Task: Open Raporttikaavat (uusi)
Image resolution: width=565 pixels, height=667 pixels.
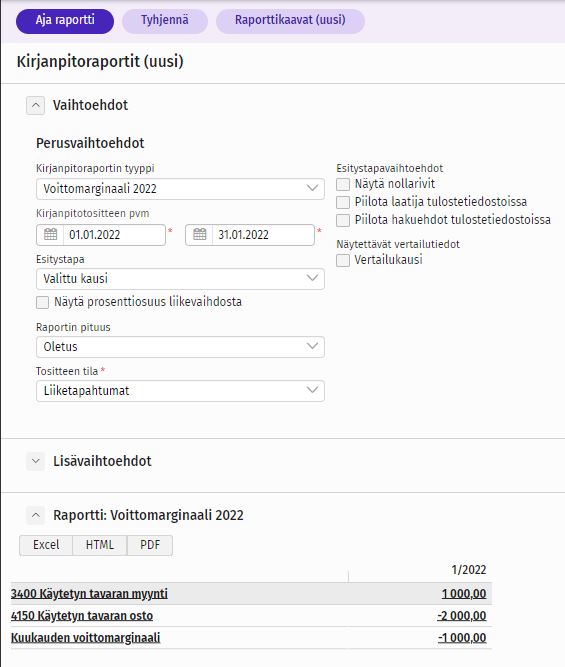Action: tap(290, 21)
